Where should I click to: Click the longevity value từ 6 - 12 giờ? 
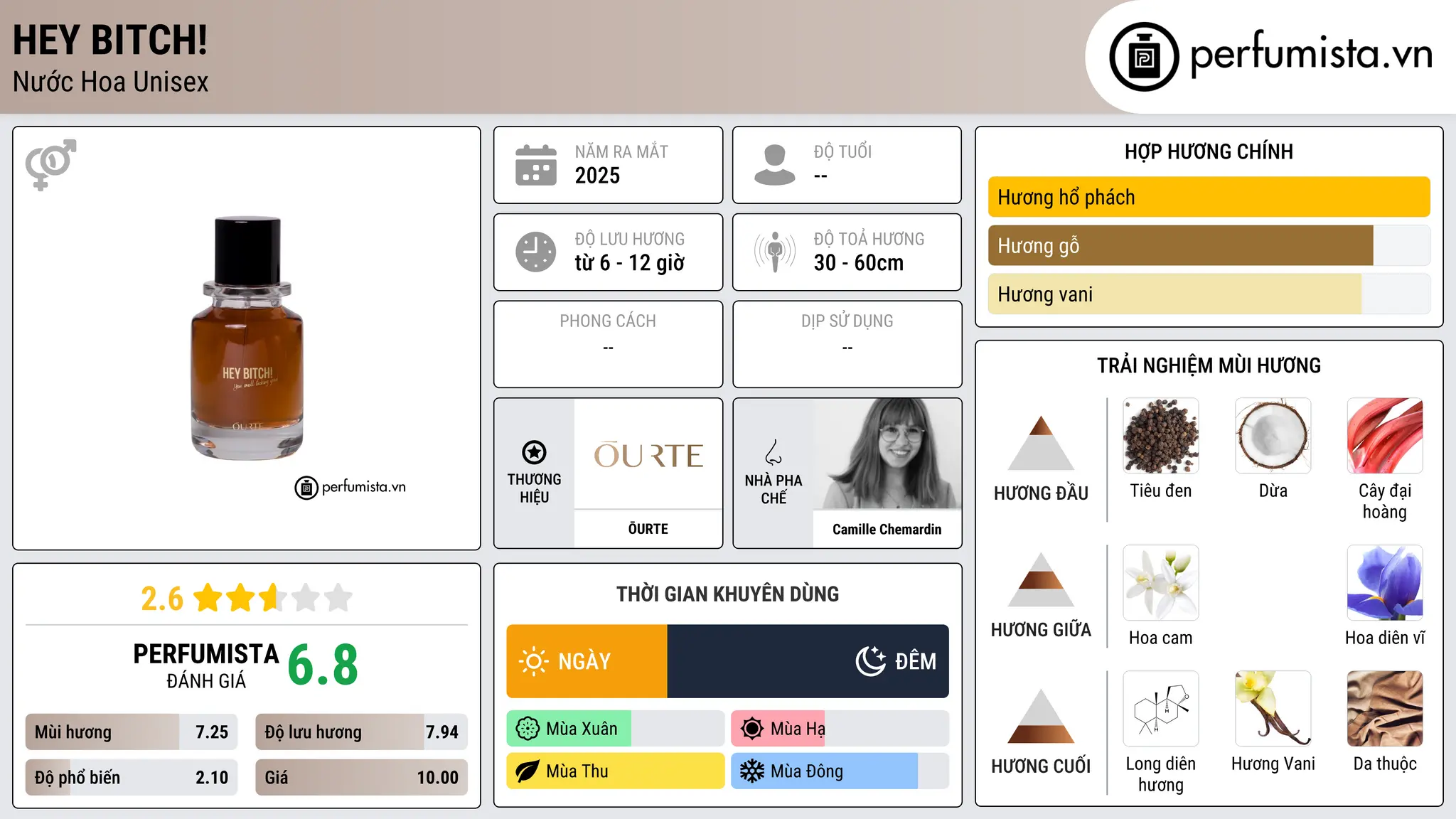pos(630,263)
